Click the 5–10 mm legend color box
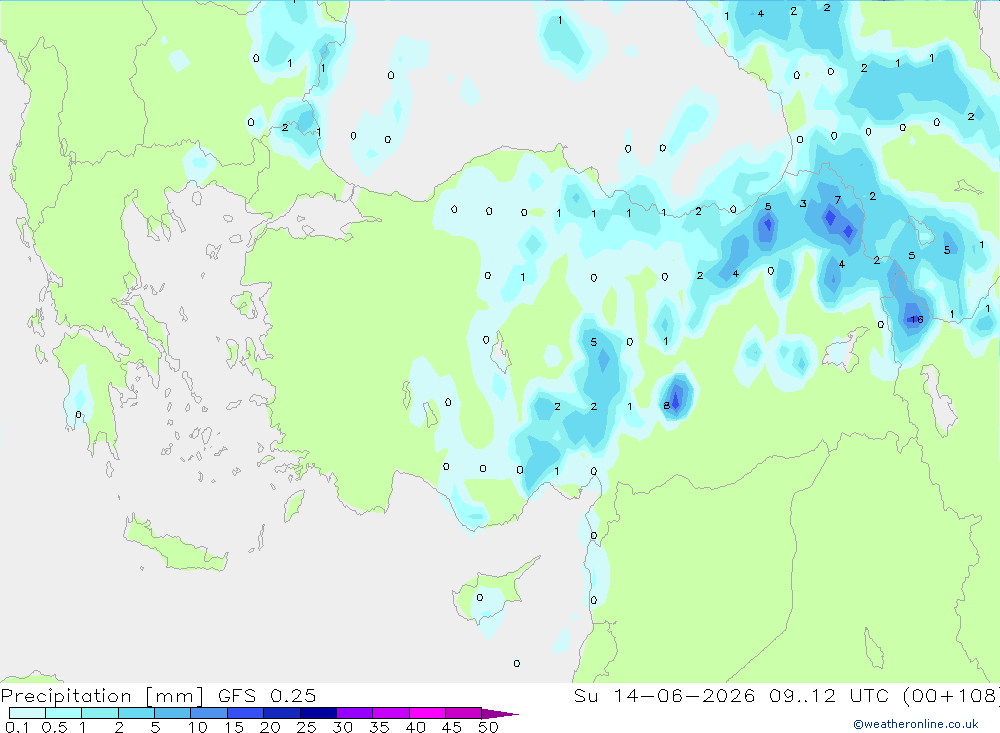1000x733 pixels. pyautogui.click(x=173, y=713)
